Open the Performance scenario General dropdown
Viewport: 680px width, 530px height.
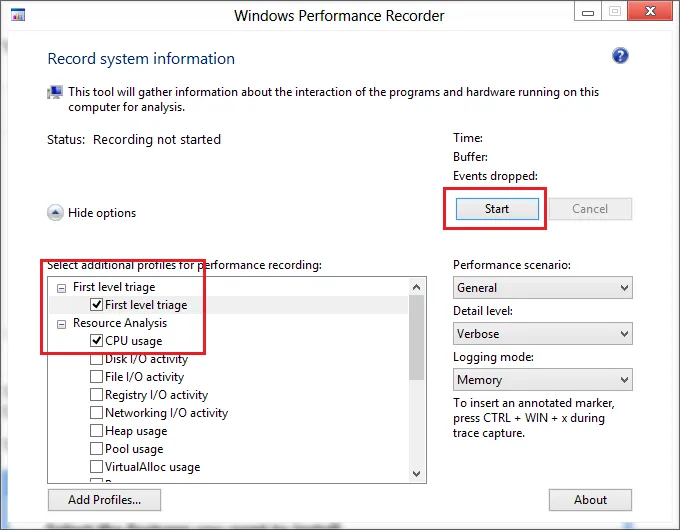click(x=543, y=288)
